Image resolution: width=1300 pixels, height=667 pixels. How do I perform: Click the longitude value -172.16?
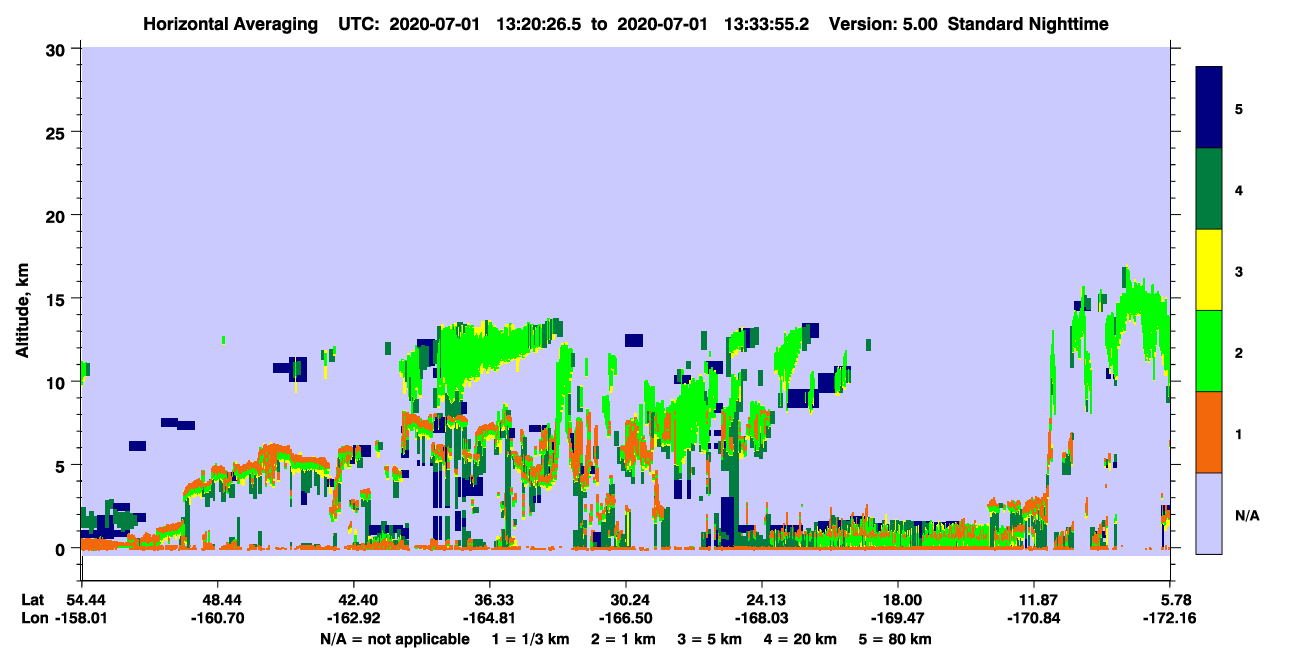pyautogui.click(x=1170, y=619)
